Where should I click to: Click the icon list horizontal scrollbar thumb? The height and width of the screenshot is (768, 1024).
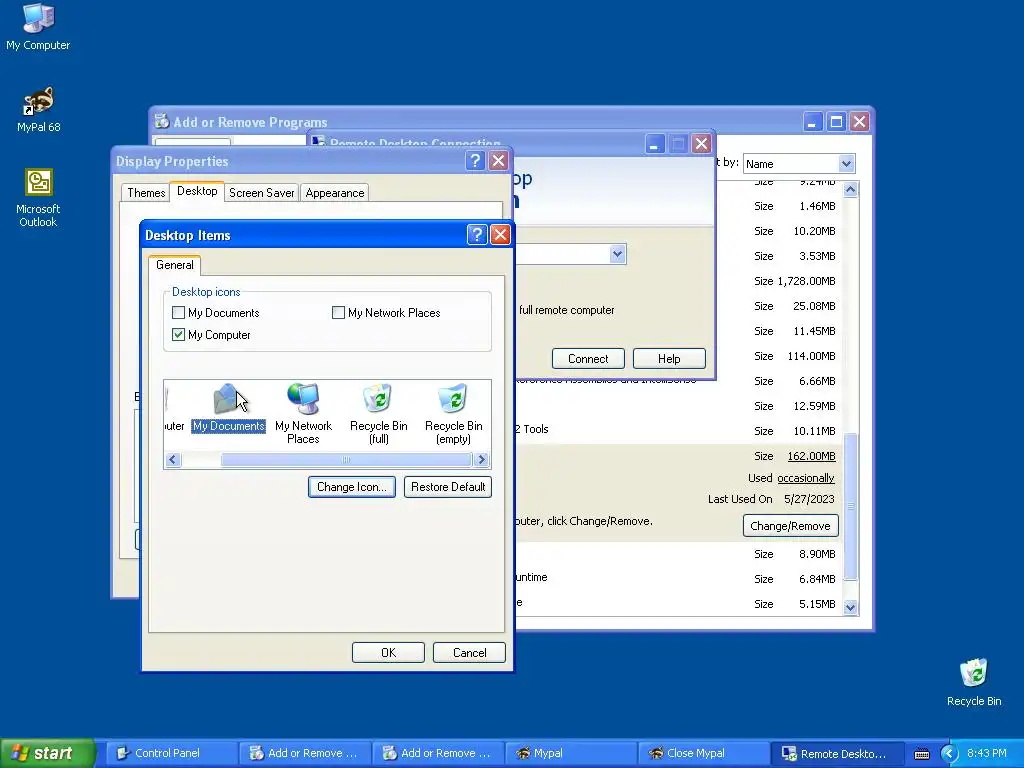point(346,460)
